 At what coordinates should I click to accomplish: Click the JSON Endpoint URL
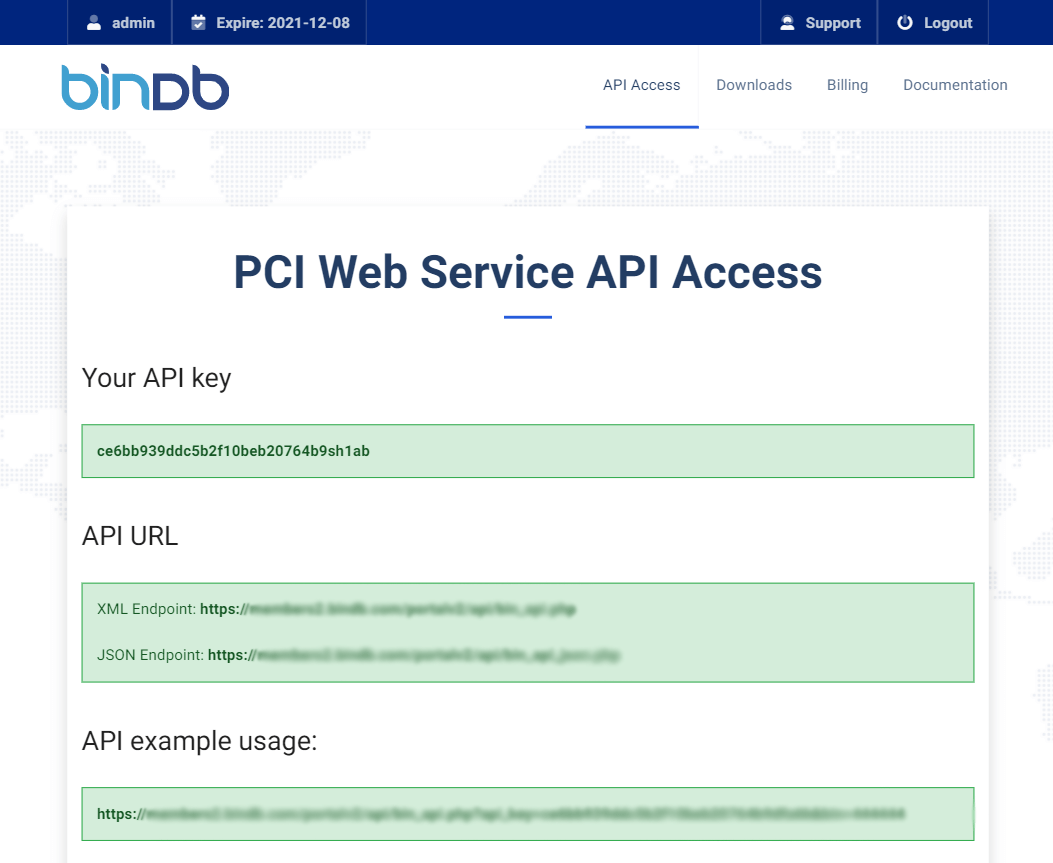(x=414, y=656)
